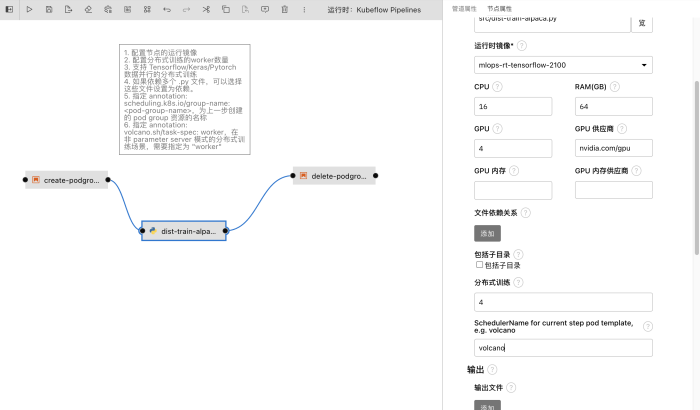Delete selection with the trash icon

[284, 9]
